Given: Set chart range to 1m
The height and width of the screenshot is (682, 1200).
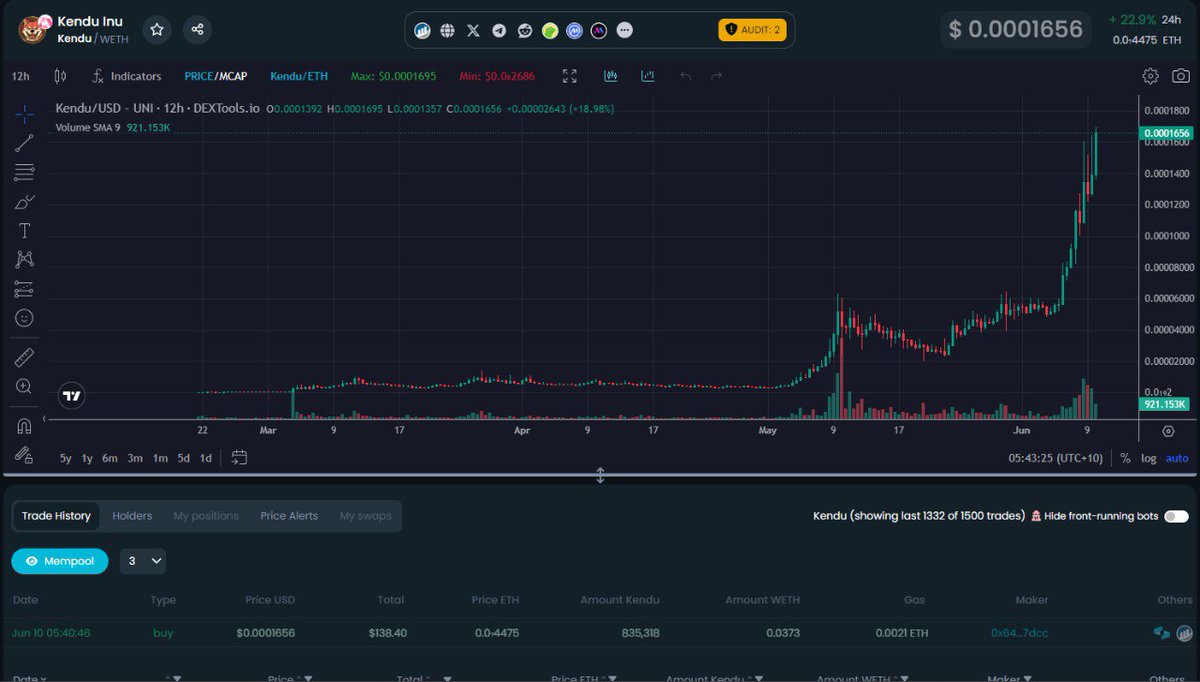Looking at the screenshot, I should pos(160,458).
